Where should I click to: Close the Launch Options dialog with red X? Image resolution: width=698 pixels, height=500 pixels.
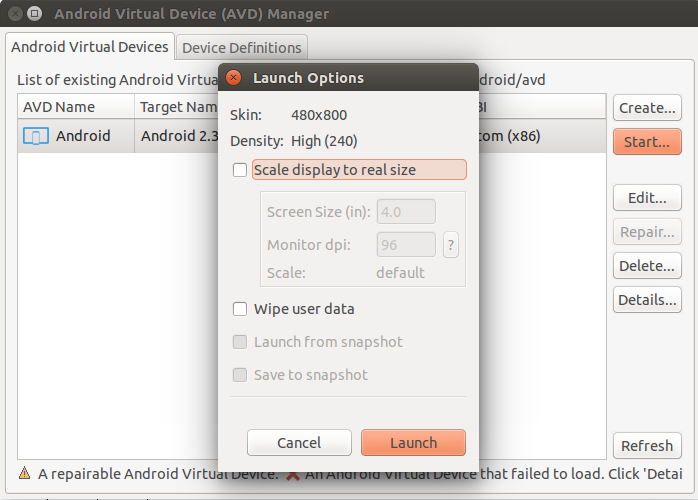[x=233, y=77]
